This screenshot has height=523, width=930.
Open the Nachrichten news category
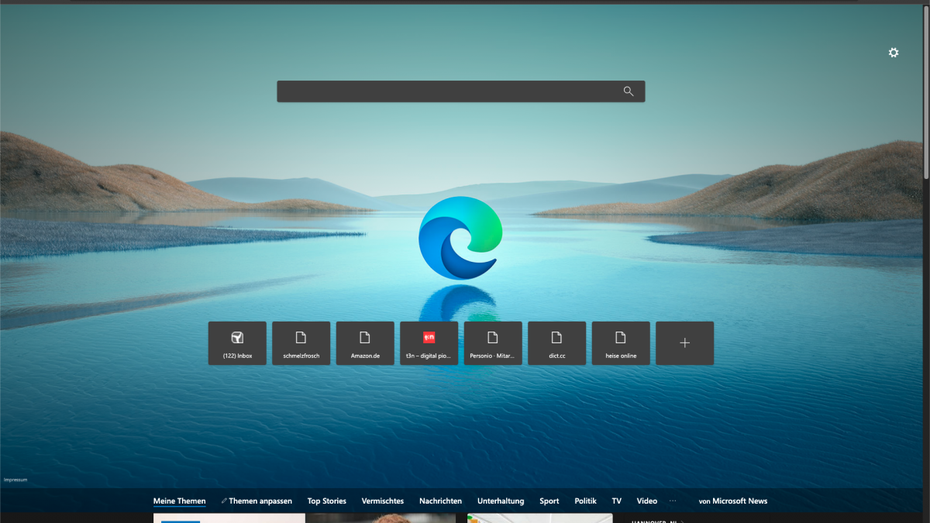[x=440, y=501]
